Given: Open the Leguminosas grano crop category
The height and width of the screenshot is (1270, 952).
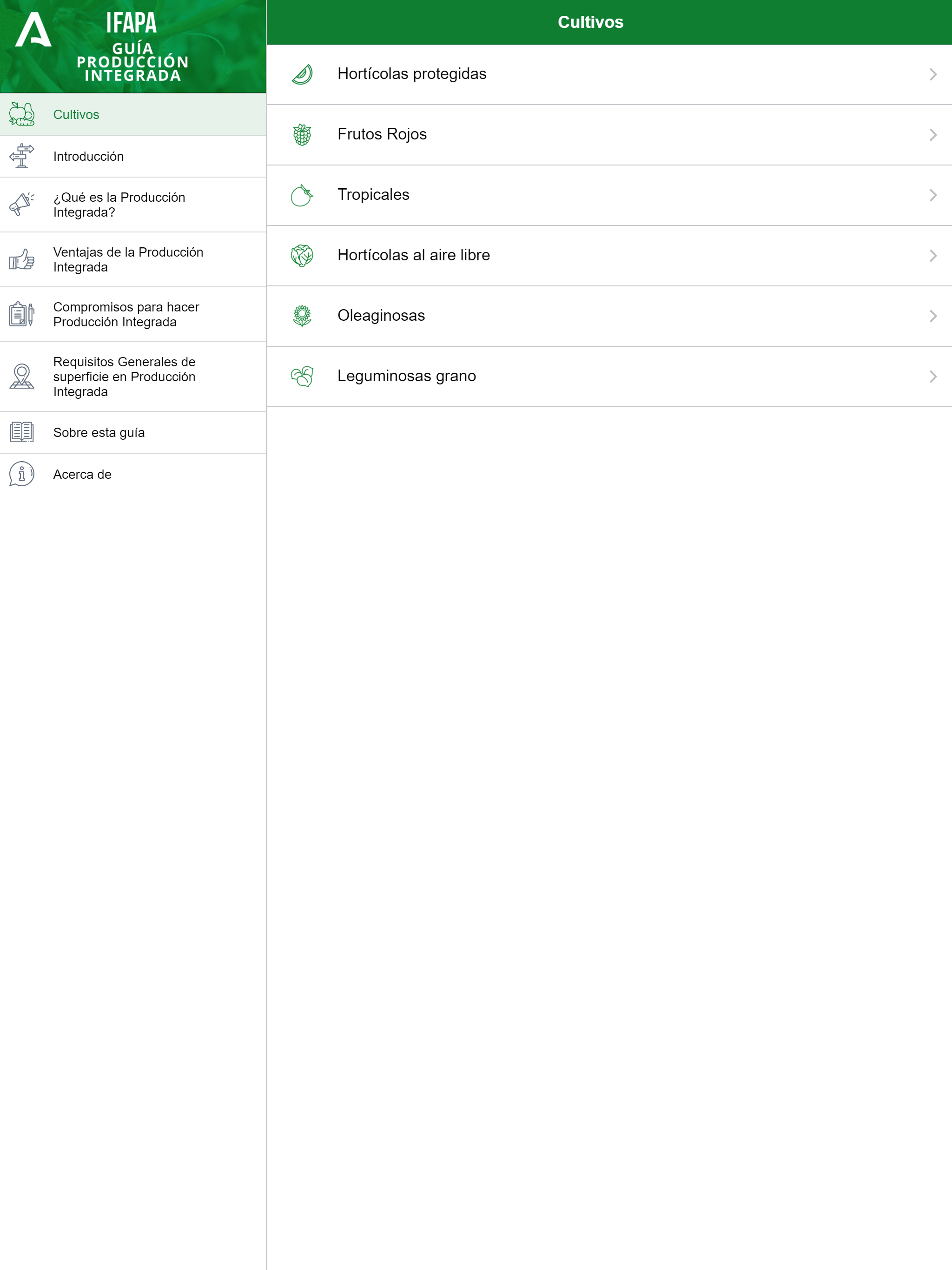Looking at the screenshot, I should 609,376.
